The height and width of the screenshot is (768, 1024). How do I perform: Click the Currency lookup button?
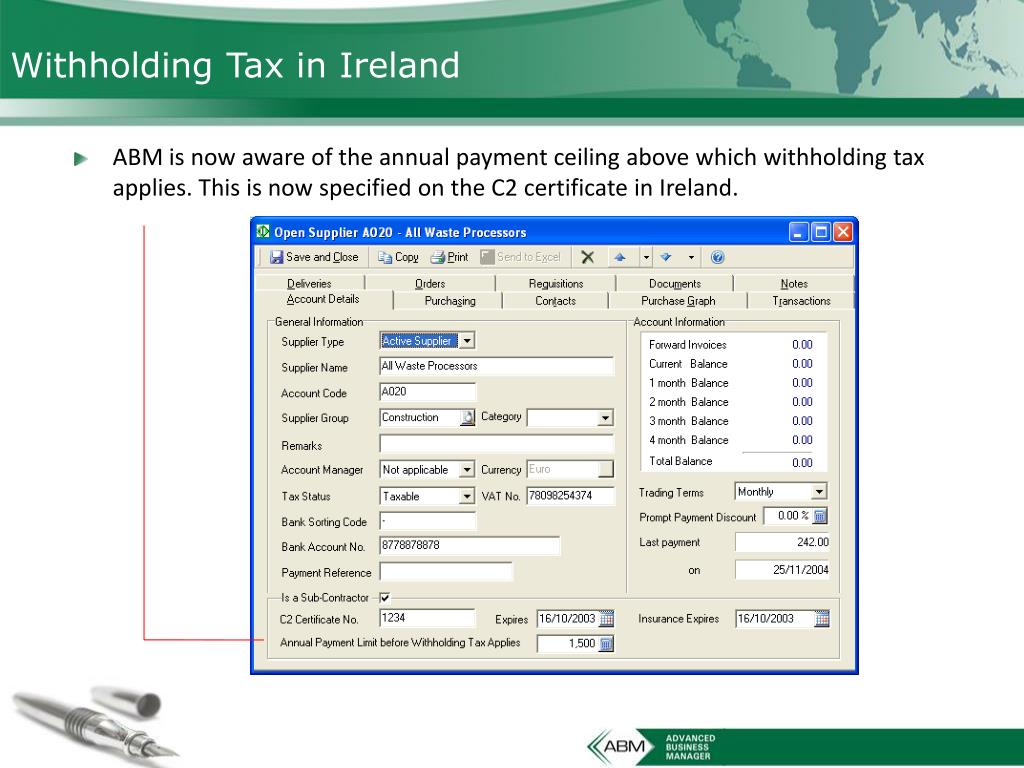click(605, 469)
